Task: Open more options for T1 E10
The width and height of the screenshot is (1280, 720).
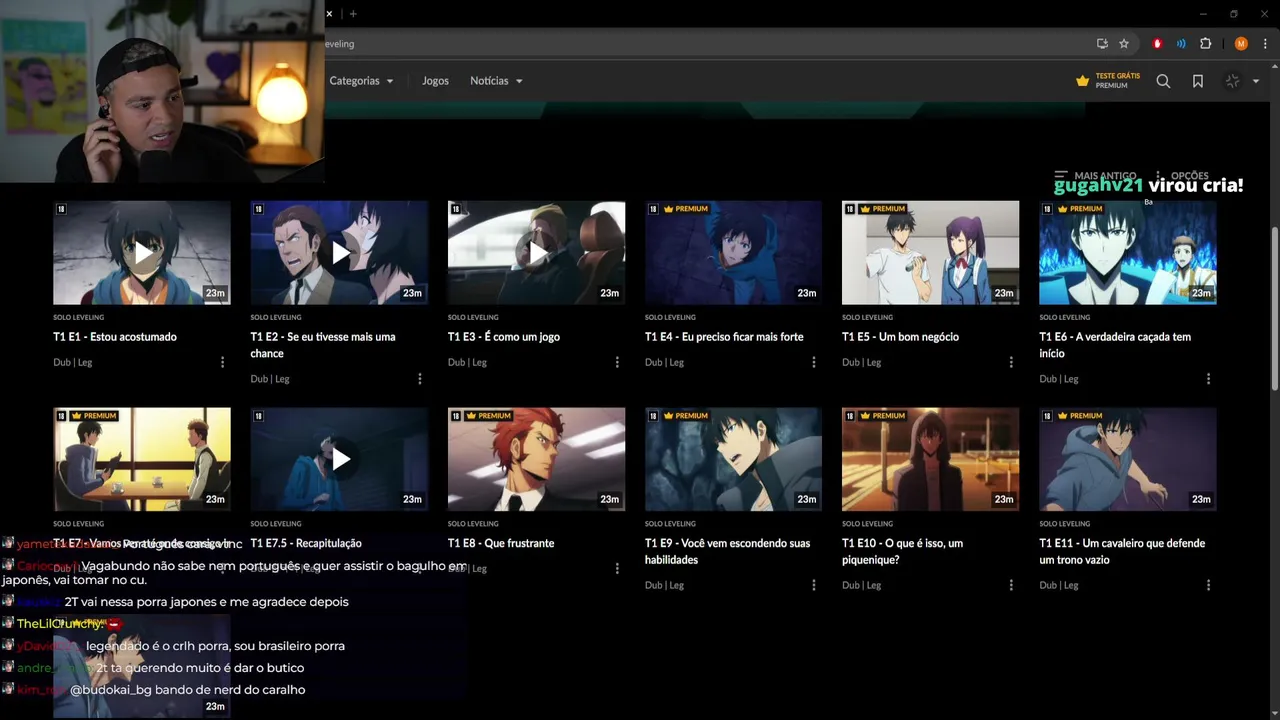Action: tap(1011, 585)
